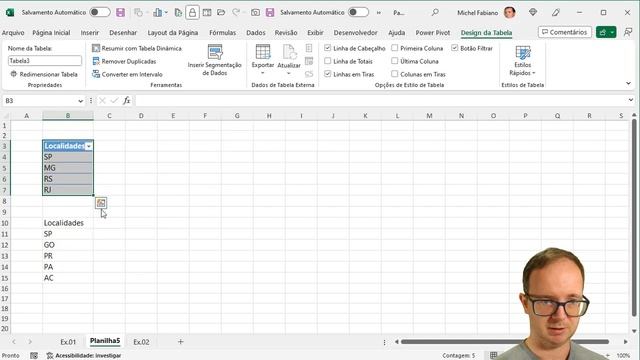This screenshot has height=360, width=640.
Task: Open the share button dropdown arrow
Action: coord(612,32)
